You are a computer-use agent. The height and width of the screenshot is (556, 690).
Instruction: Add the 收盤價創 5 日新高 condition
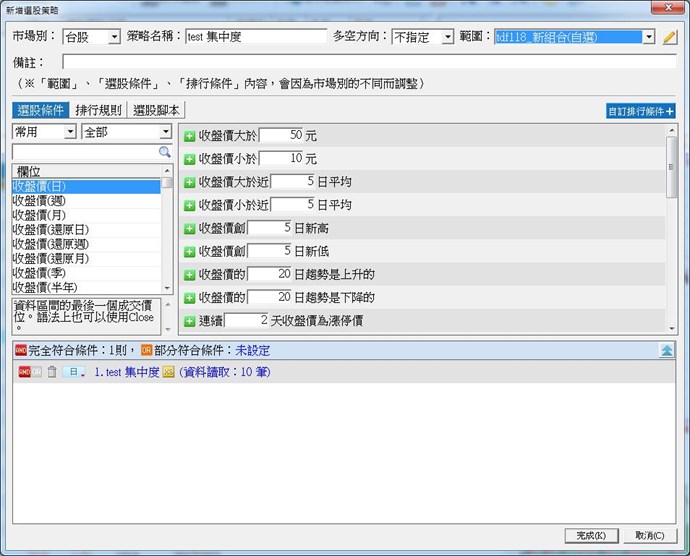click(189, 227)
